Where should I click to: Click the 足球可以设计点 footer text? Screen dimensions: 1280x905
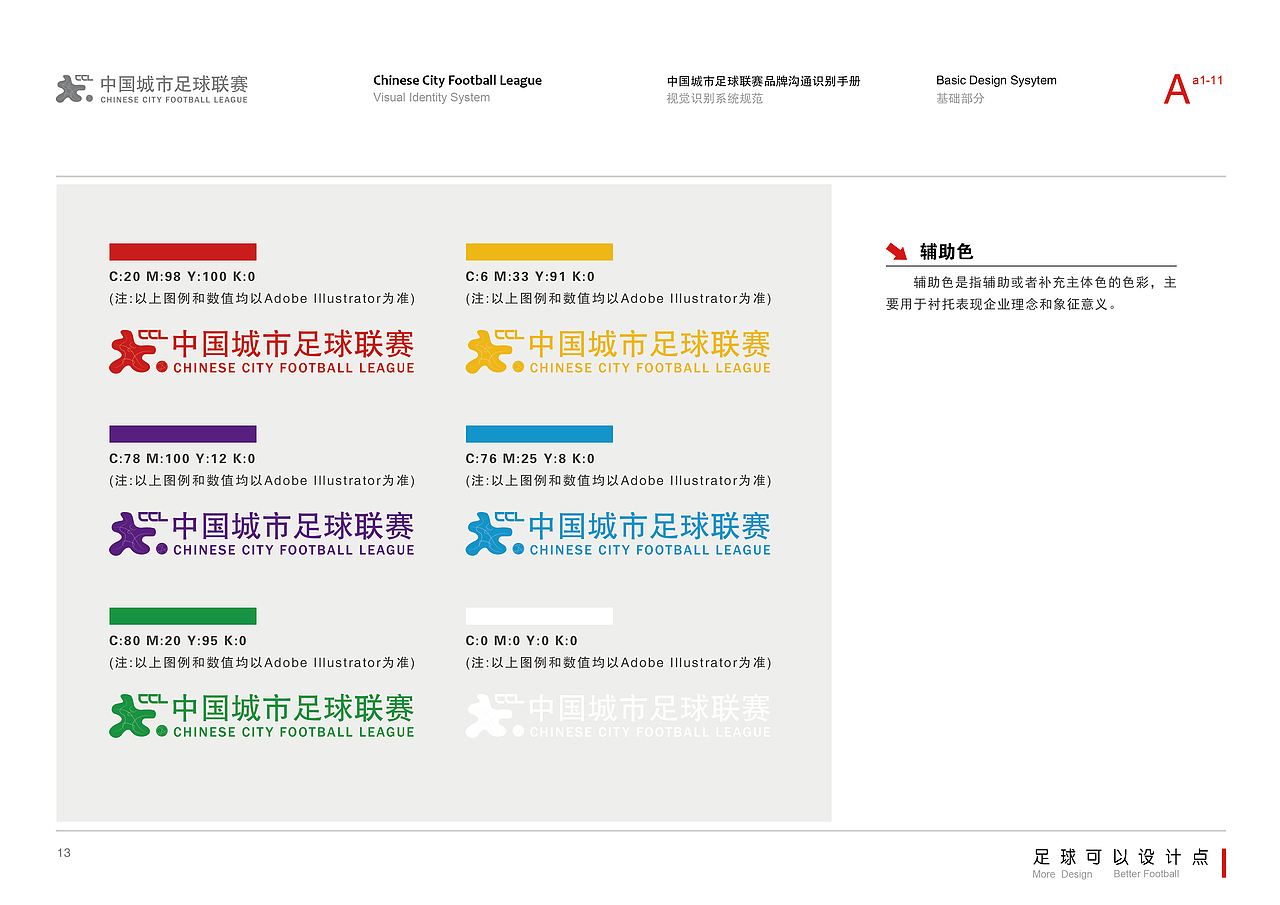1120,857
